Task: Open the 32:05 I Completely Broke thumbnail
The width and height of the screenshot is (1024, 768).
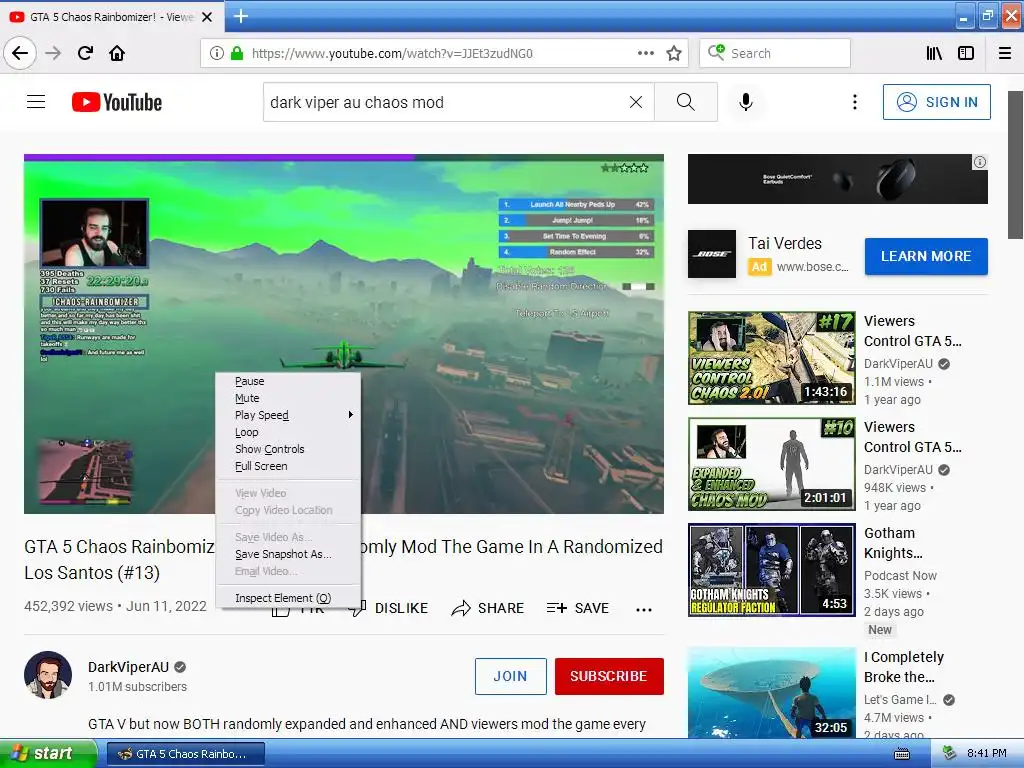Action: [771, 692]
